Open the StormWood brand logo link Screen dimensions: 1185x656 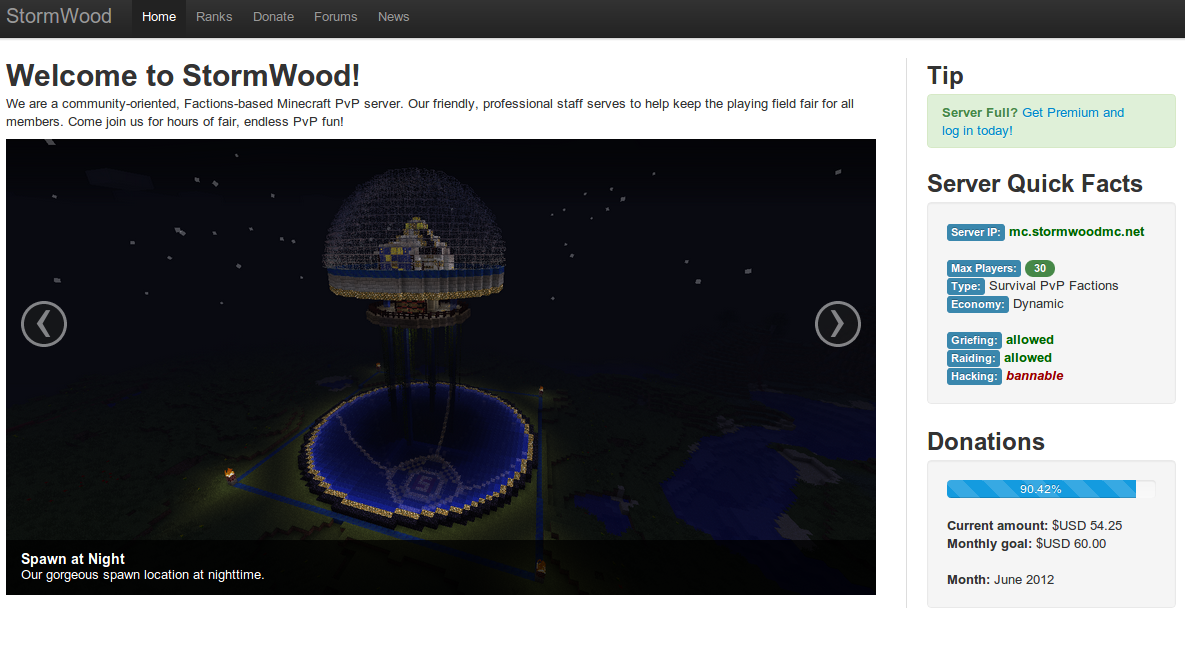point(59,17)
